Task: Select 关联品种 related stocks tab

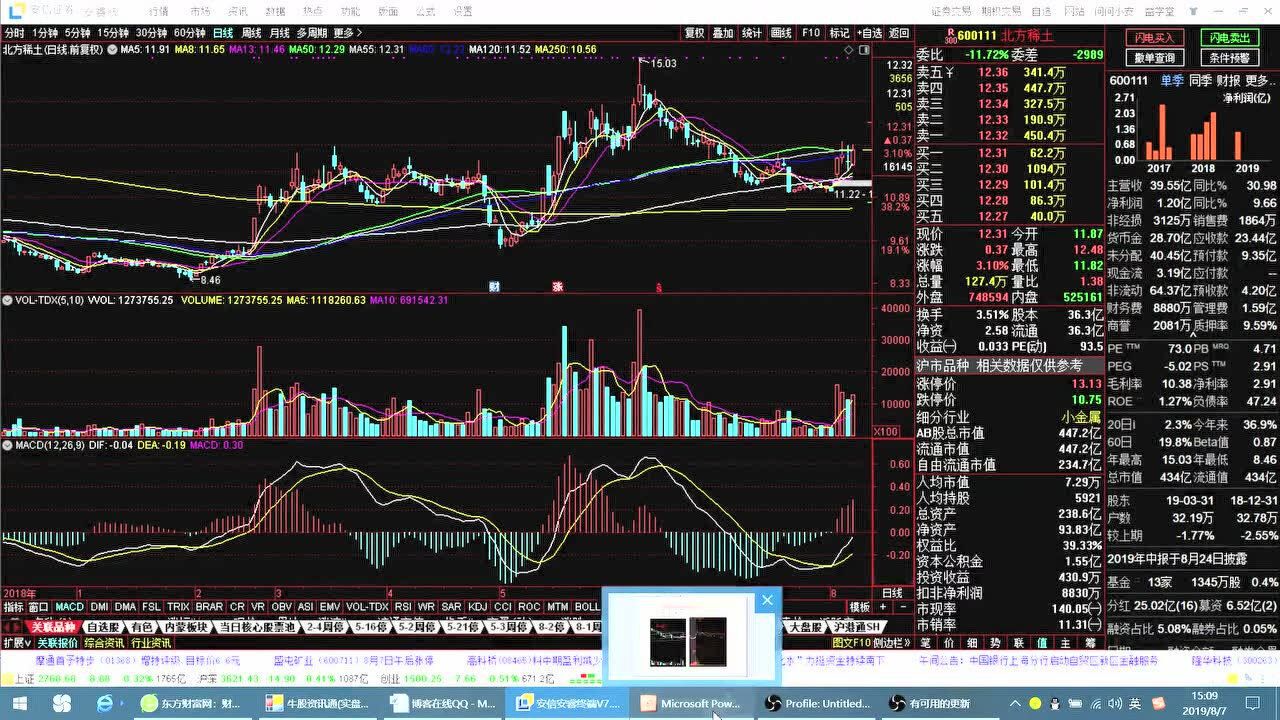Action: (53, 627)
